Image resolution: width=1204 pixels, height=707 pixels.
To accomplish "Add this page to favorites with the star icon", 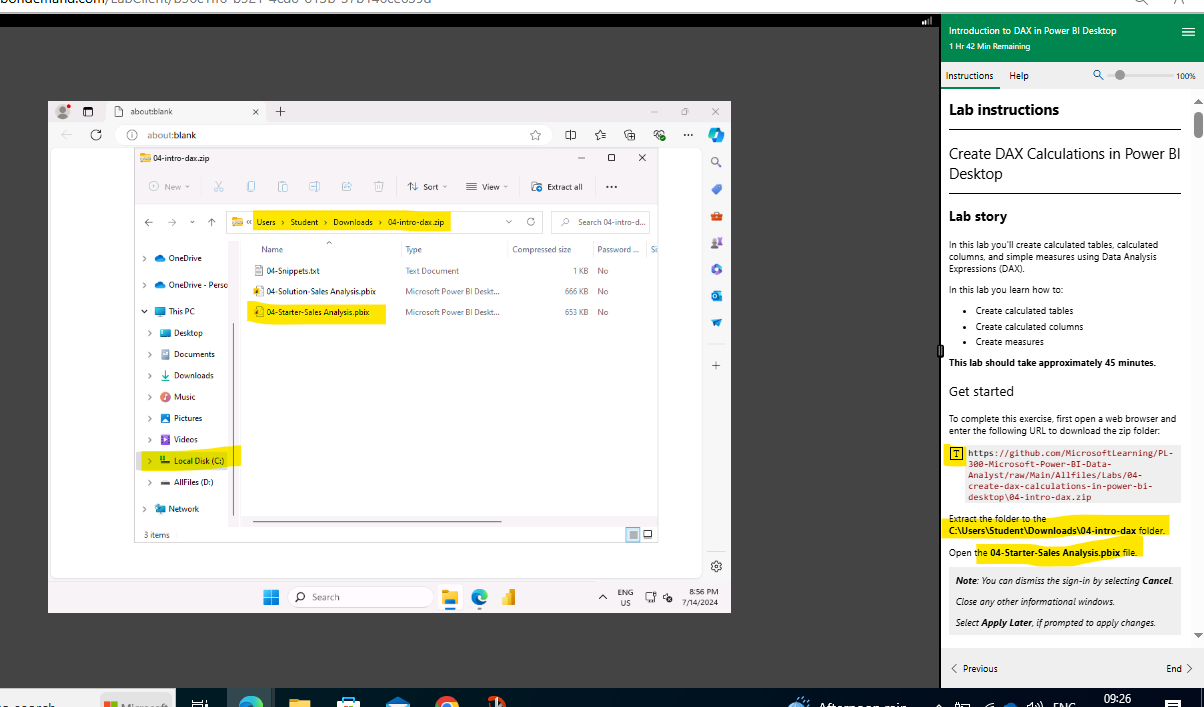I will [x=536, y=135].
